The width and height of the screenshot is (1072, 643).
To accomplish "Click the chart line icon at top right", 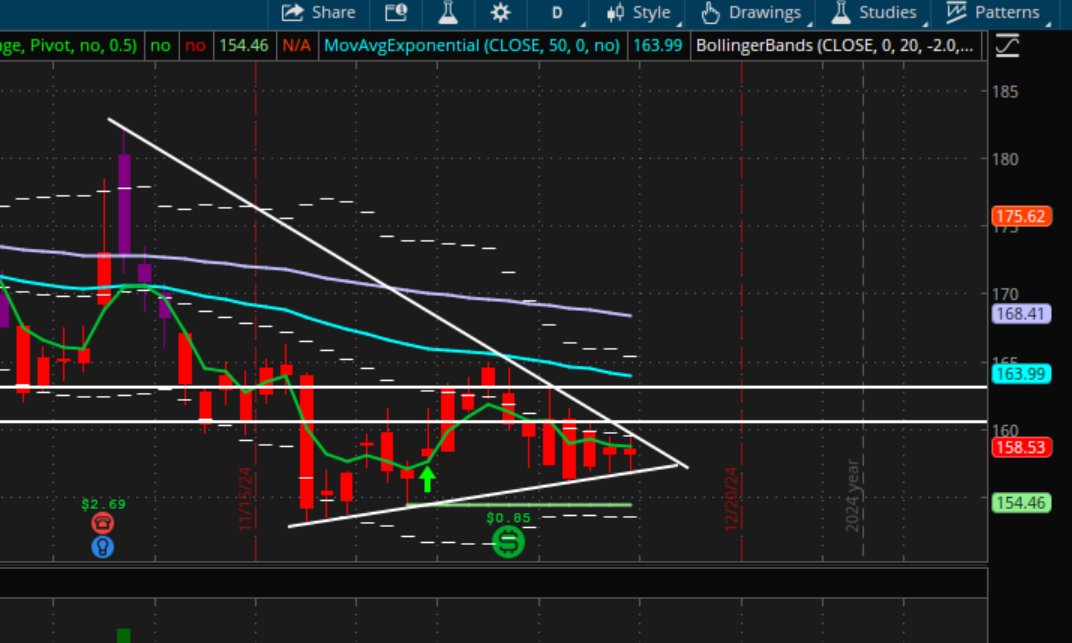I will pos(1007,46).
